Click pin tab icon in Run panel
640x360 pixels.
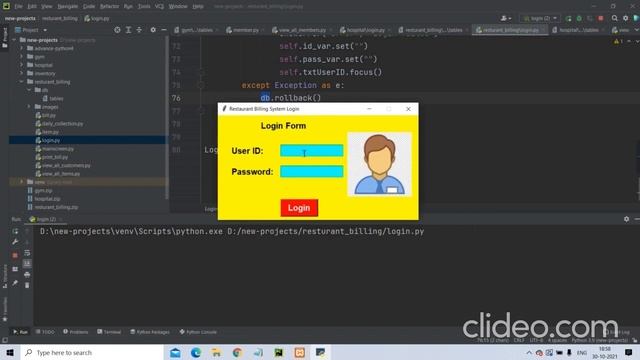(15, 282)
